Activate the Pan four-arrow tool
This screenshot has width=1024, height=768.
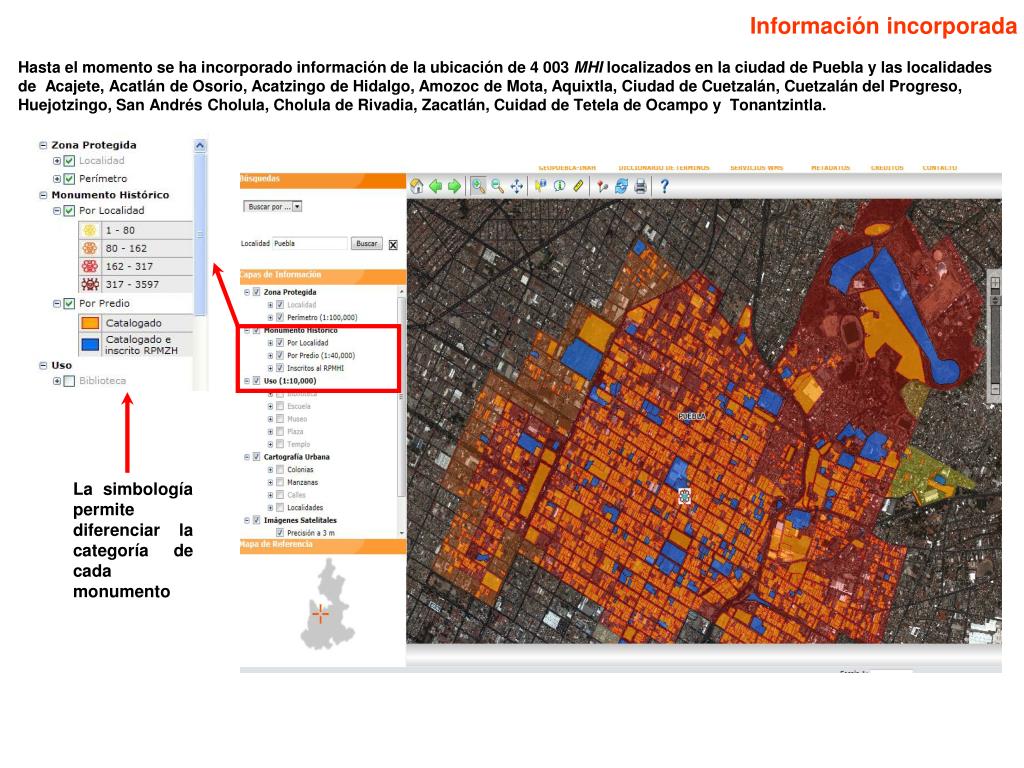[517, 186]
